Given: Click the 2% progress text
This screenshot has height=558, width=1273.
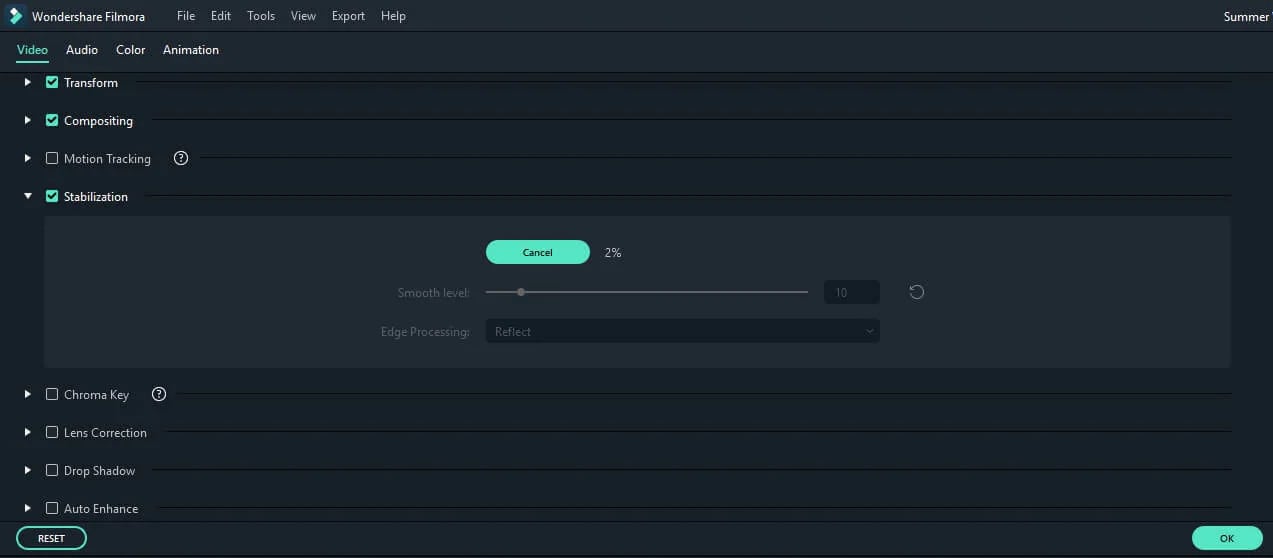Looking at the screenshot, I should 613,253.
